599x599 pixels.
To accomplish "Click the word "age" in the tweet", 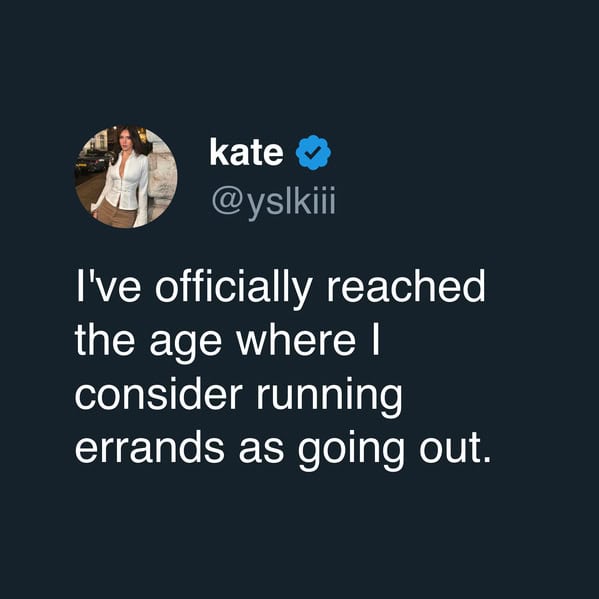I will (x=186, y=342).
